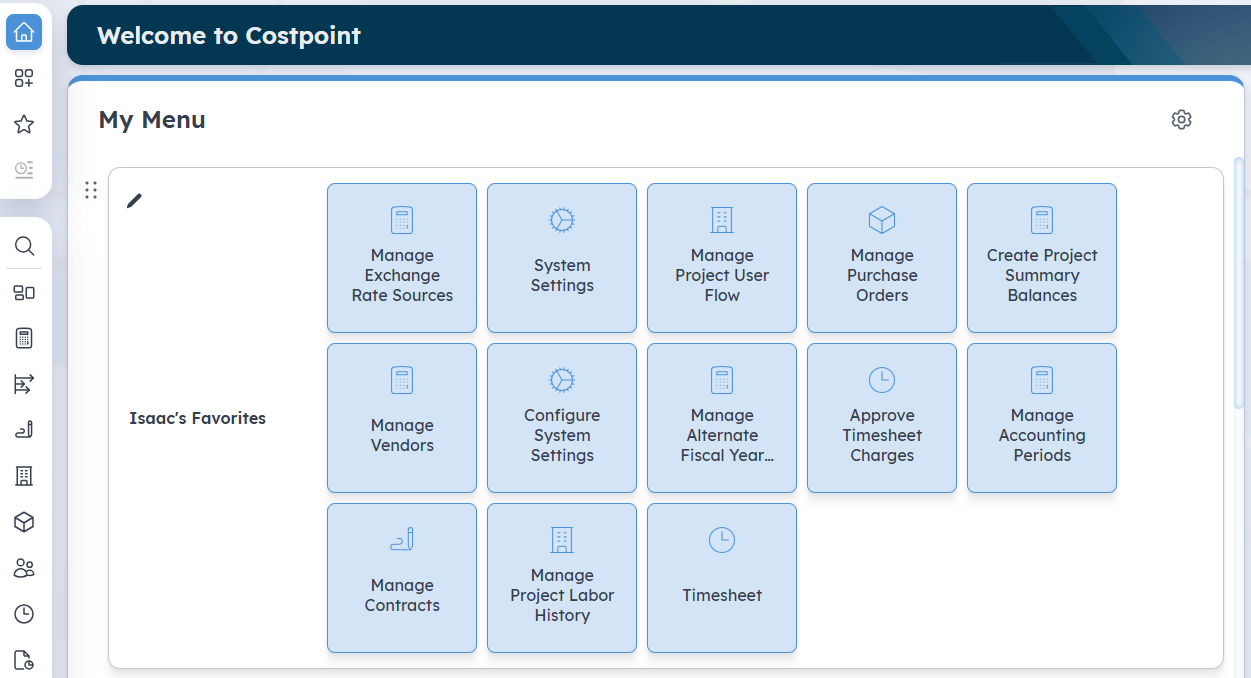Image resolution: width=1251 pixels, height=678 pixels.
Task: Open the Manage Exchange Rate Sources tile
Action: click(402, 258)
